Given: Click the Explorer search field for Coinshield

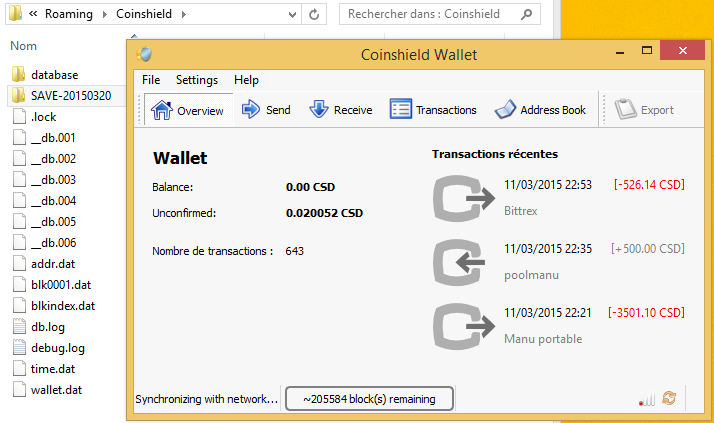Looking at the screenshot, I should click(x=423, y=14).
